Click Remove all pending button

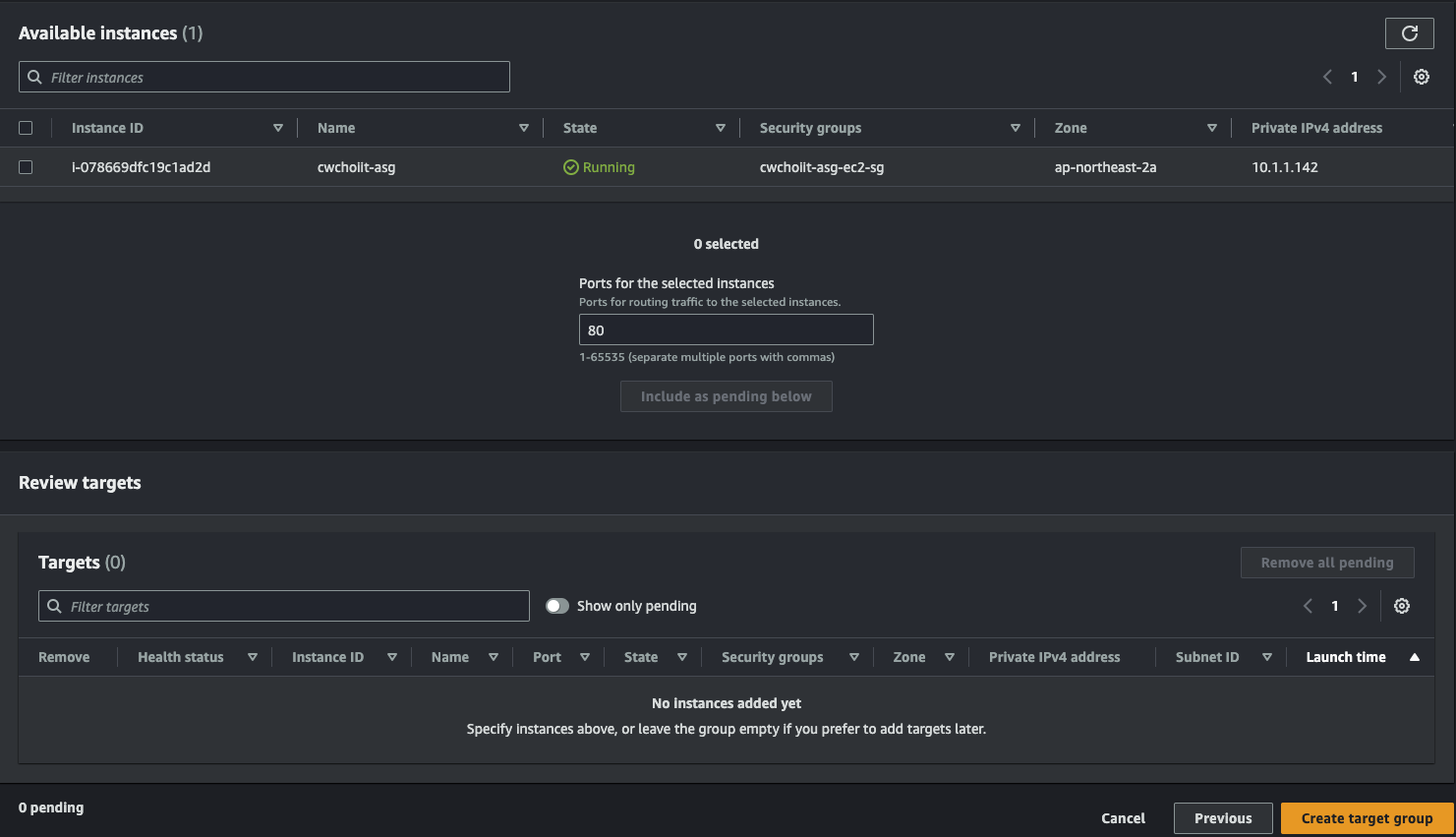[1327, 563]
